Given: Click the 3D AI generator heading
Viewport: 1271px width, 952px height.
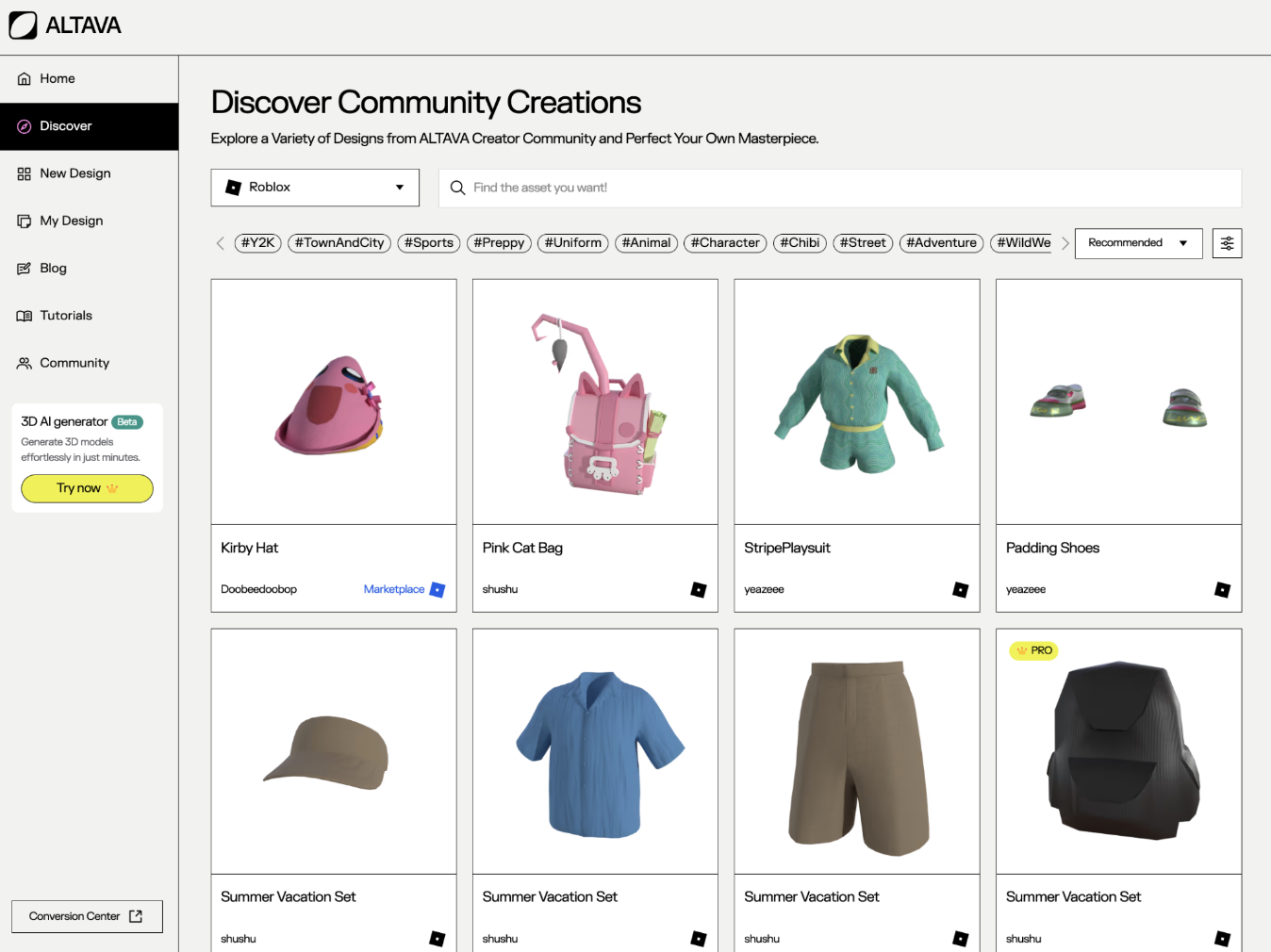Looking at the screenshot, I should pyautogui.click(x=64, y=422).
